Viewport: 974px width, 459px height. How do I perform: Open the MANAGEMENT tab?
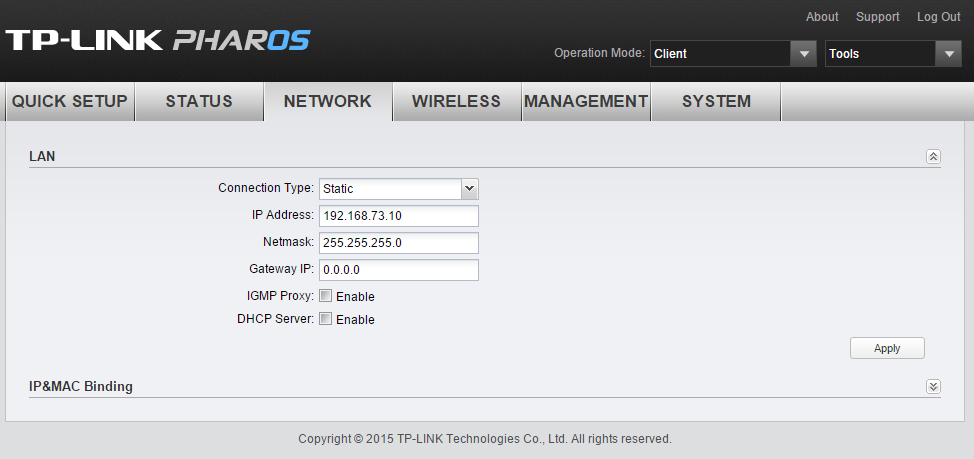586,101
